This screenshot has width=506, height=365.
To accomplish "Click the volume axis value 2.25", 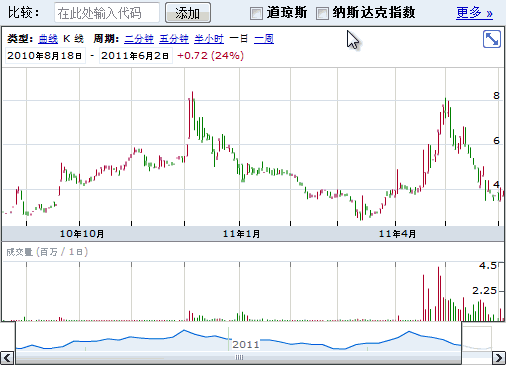I will 484,291.
